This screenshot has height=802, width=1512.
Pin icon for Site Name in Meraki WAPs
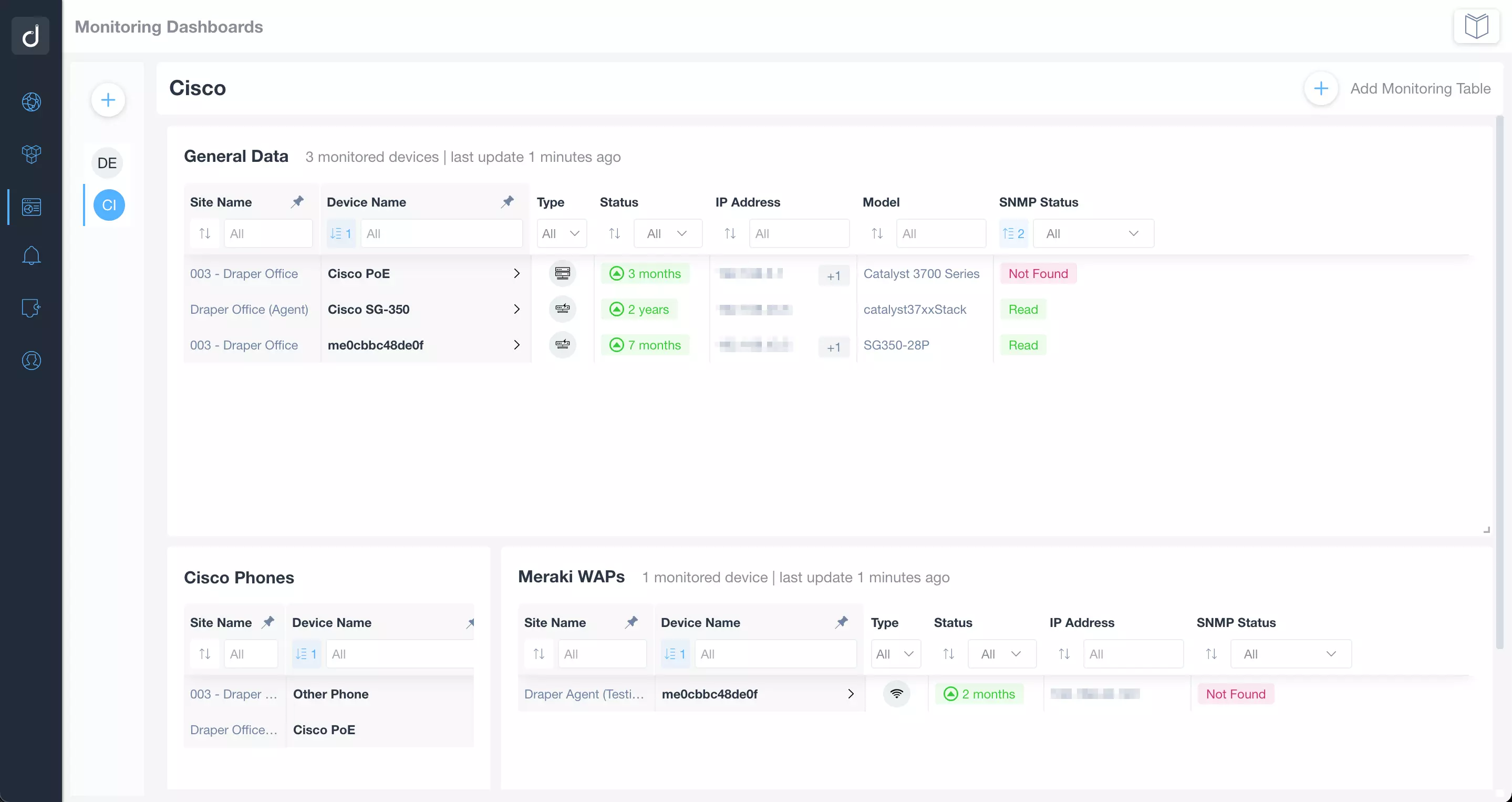click(631, 622)
